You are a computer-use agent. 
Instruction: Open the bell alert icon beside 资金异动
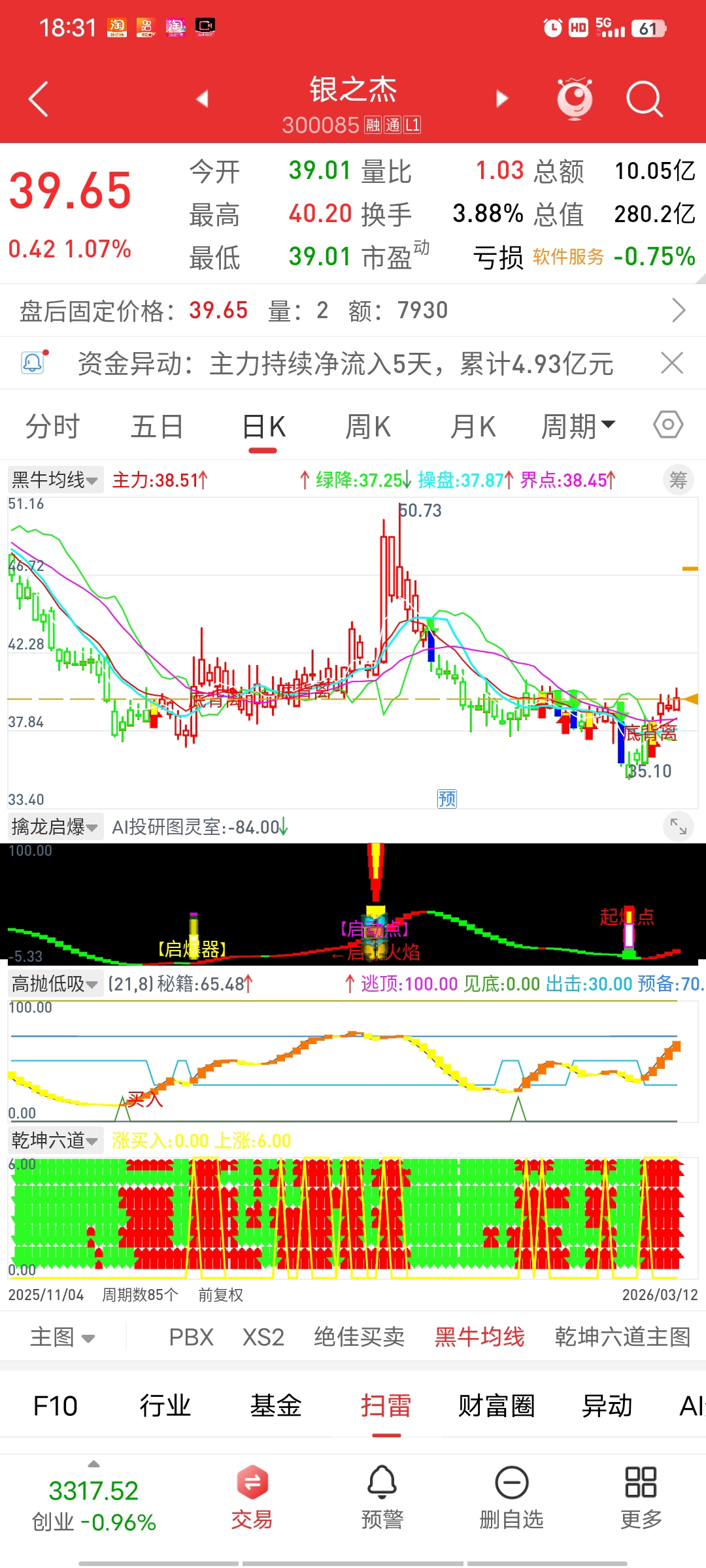coord(33,363)
